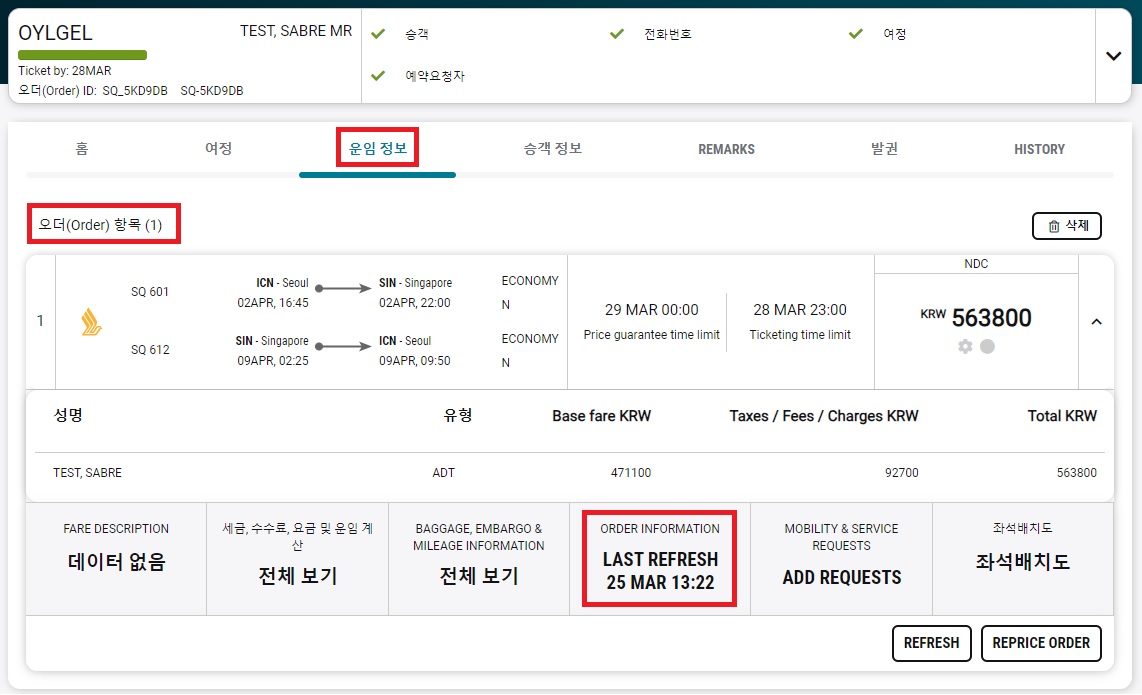
Task: Open the HISTORY tab
Action: [1039, 149]
